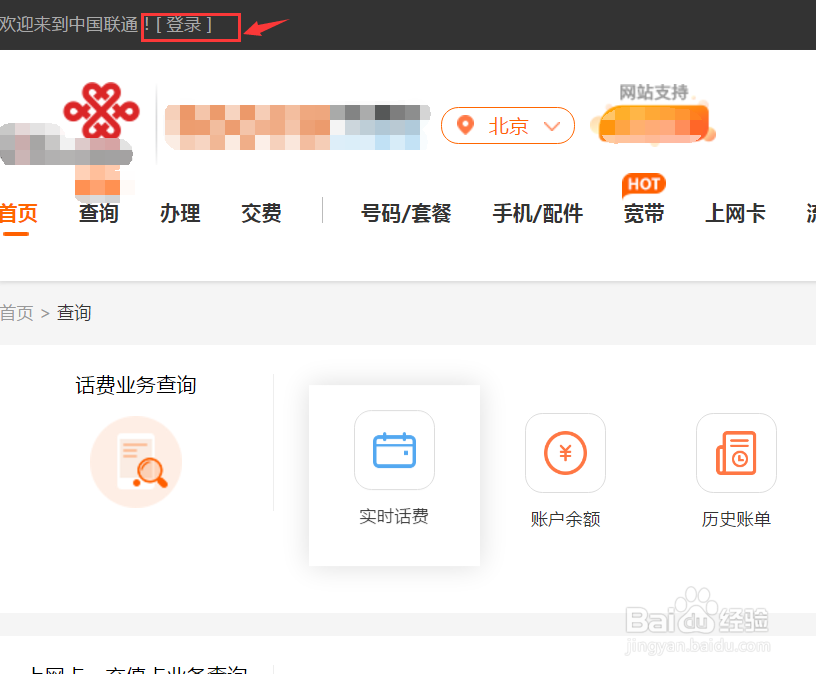This screenshot has height=674, width=816.
Task: Open 账户余额 via the yuan coin icon
Action: 565,453
